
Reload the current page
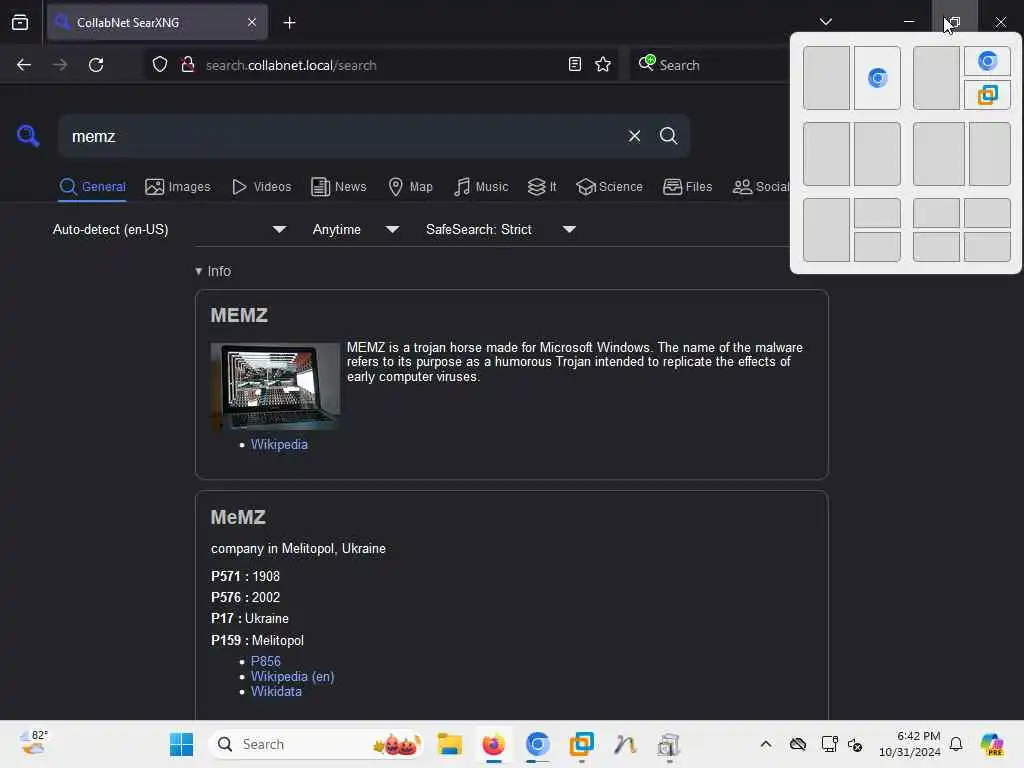coord(96,65)
